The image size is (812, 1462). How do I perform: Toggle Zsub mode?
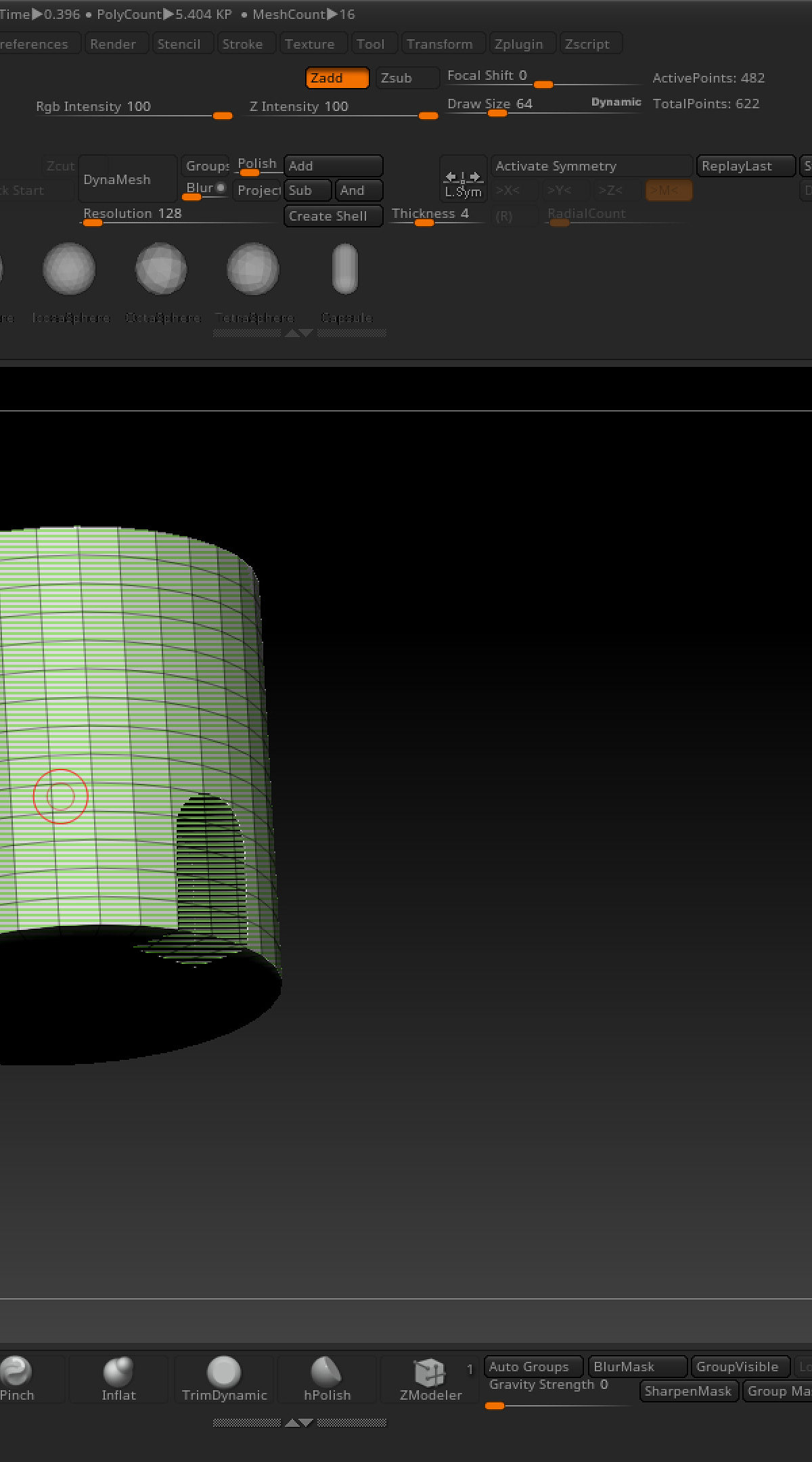407,78
